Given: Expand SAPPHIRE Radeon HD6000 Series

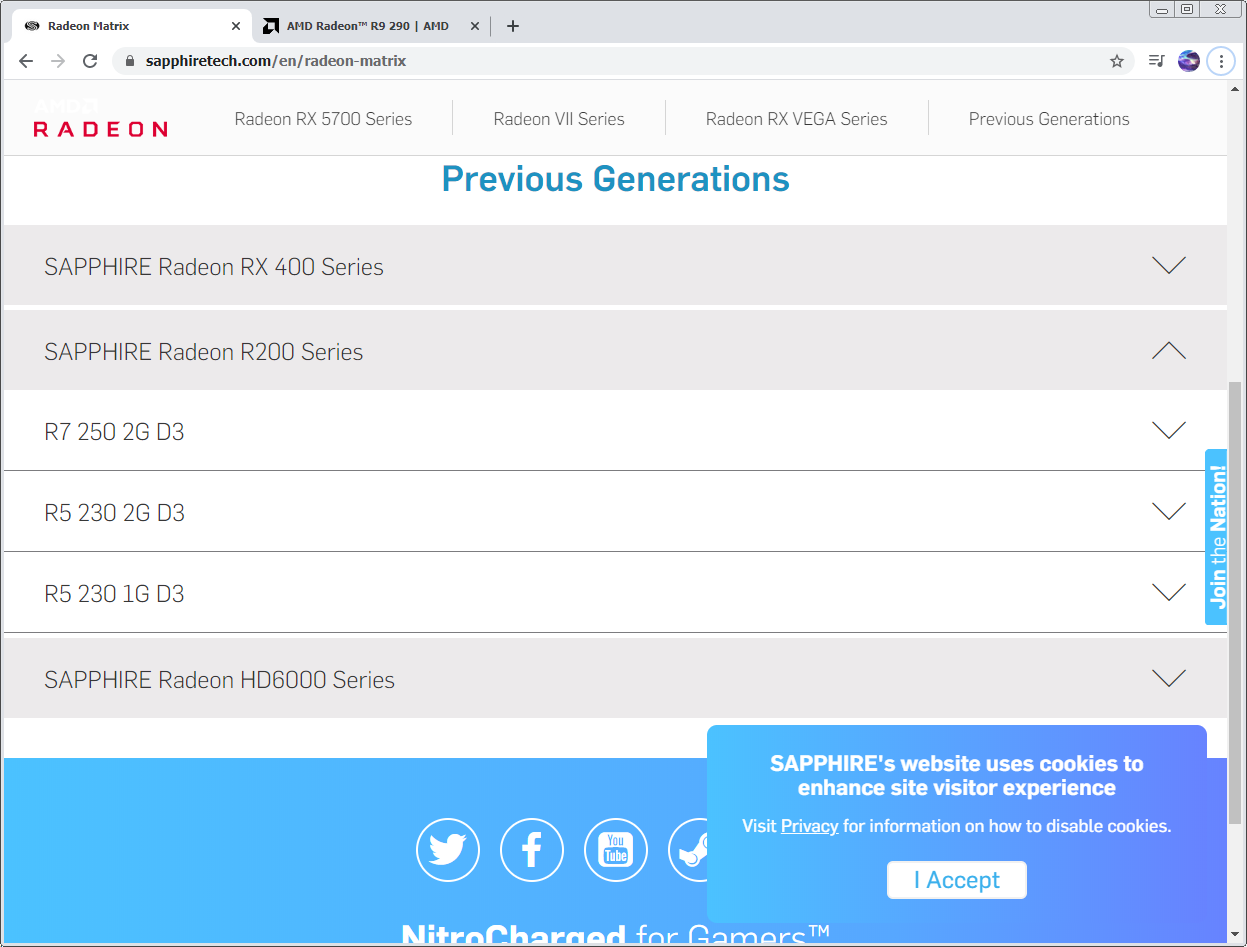Looking at the screenshot, I should (615, 678).
